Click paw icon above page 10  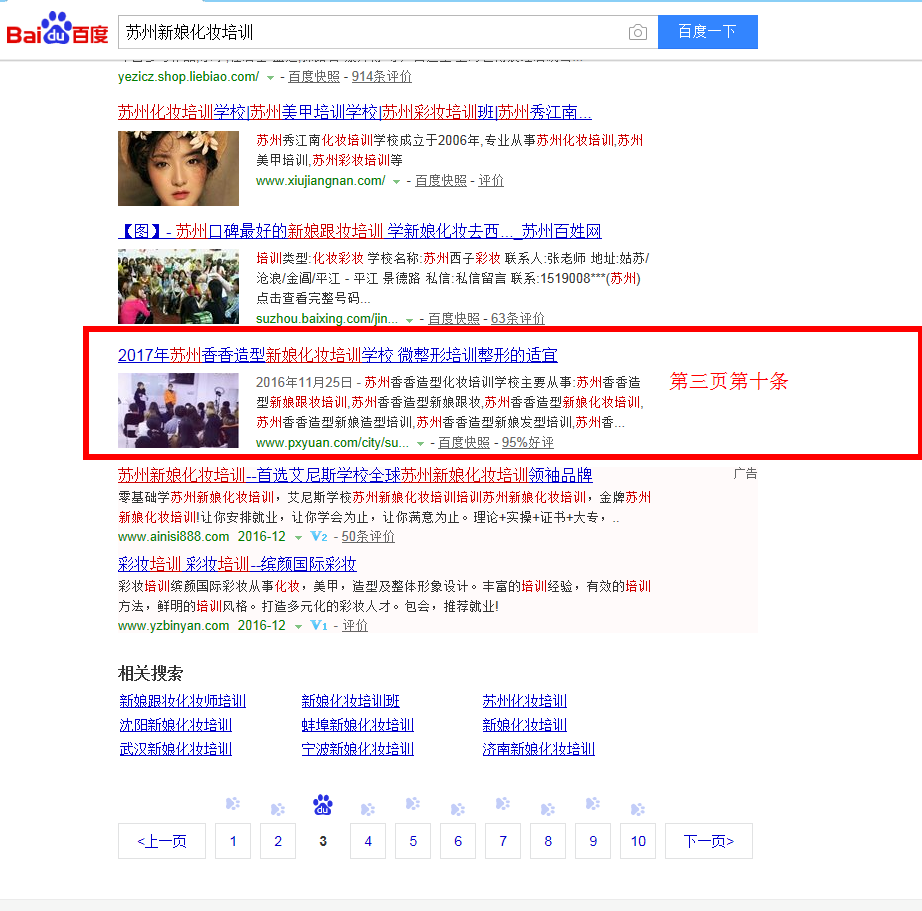[638, 809]
